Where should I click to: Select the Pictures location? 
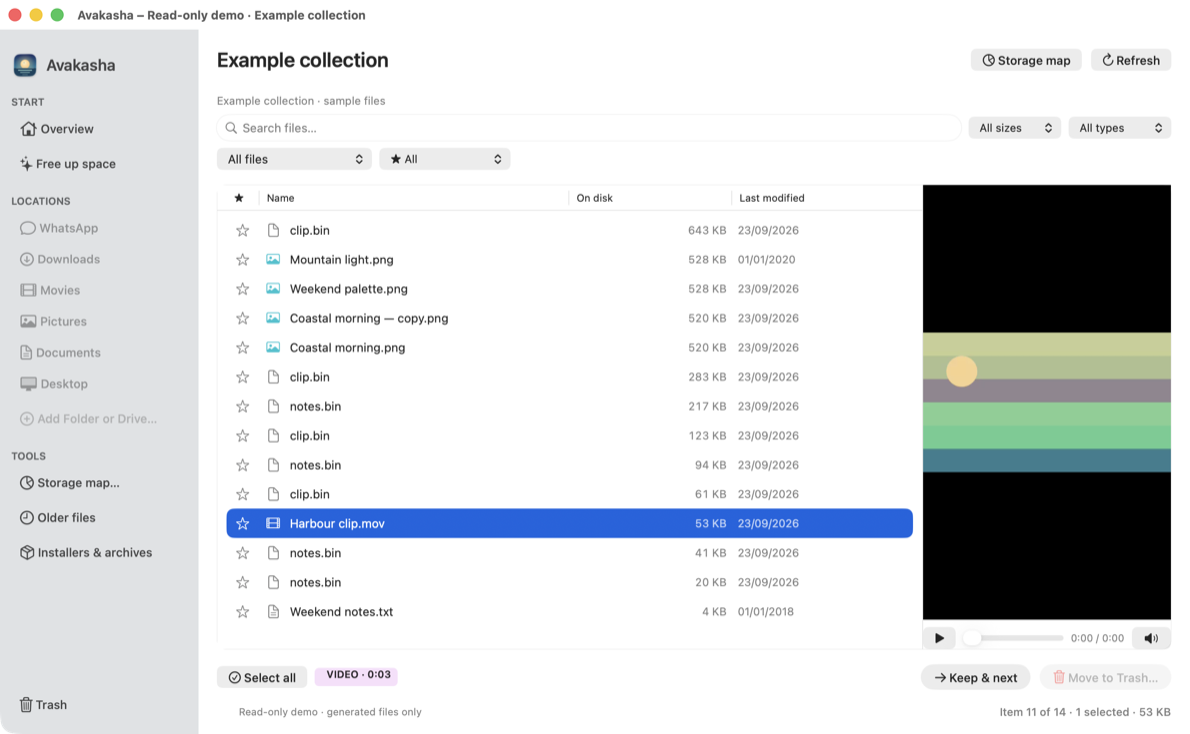[x=53, y=321]
